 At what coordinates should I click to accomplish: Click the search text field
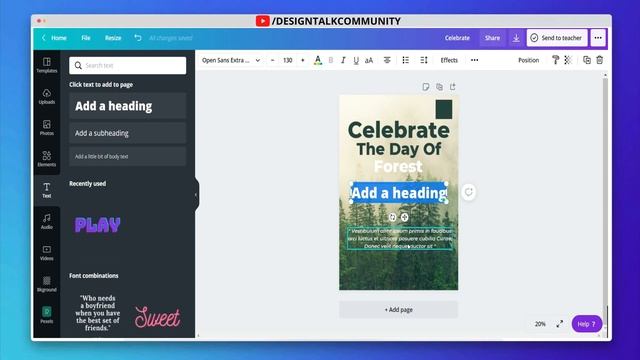tap(128, 65)
